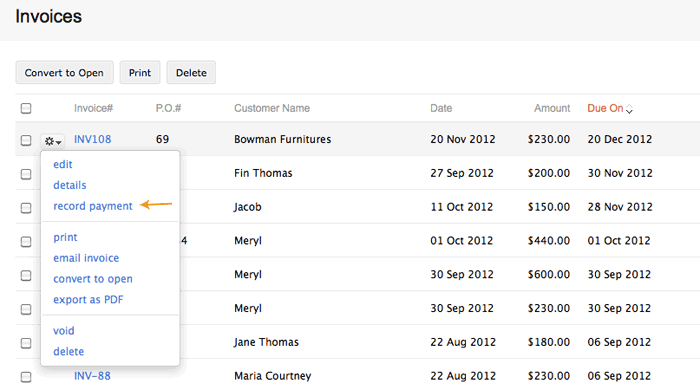Viewport: 700px width, 390px height.
Task: Open invoice INV108 link
Action: click(92, 139)
